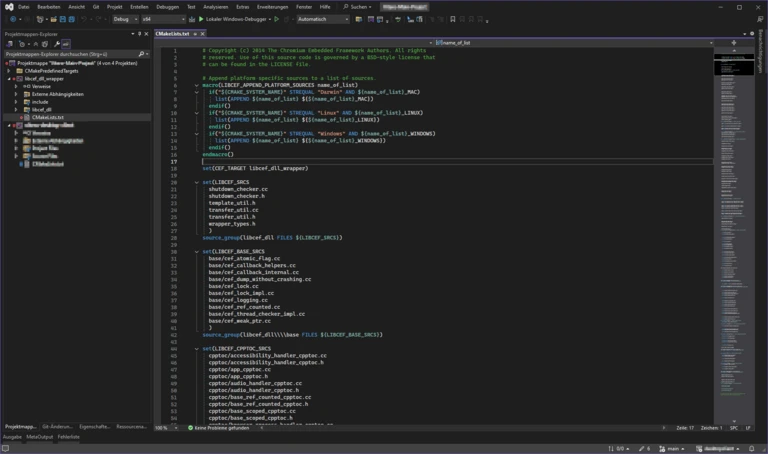Click output window icon at bottom left
The width and height of the screenshot is (768, 454).
[x=5, y=449]
